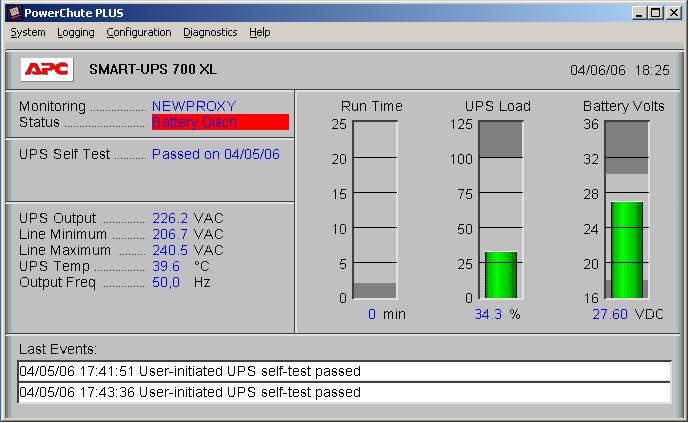Screen dimensions: 689x423
Task: Click the green UPS Load bar
Action: 501,275
